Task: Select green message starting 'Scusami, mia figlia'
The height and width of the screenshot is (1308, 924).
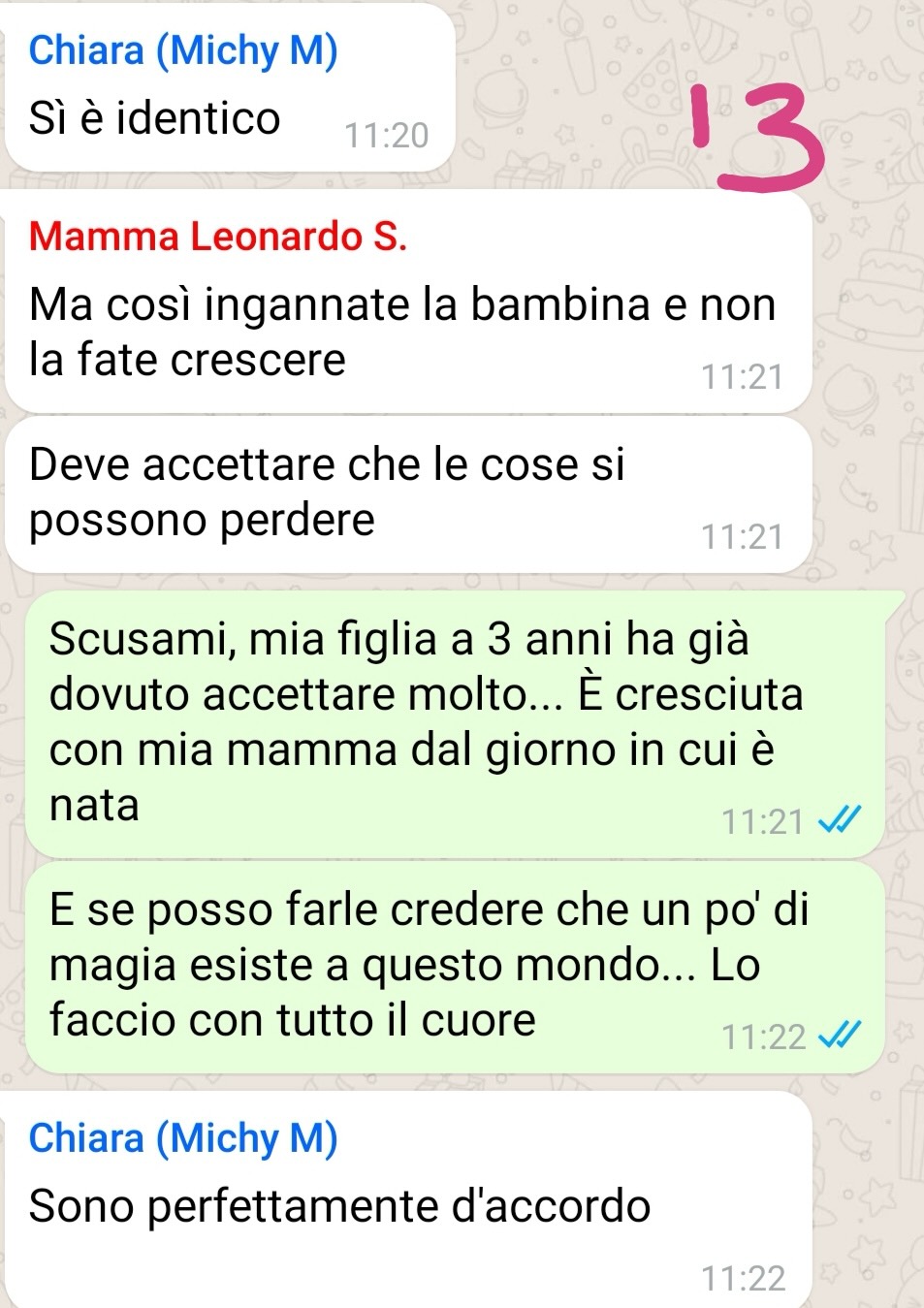Action: coord(456,724)
